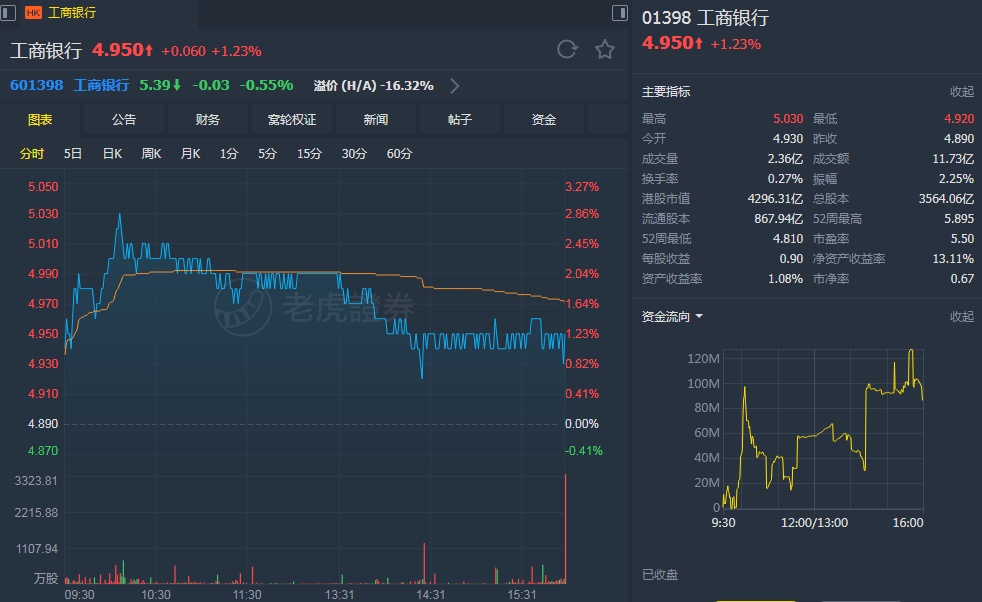The height and width of the screenshot is (602, 982).
Task: Click the 新闻 tab
Action: tap(376, 120)
